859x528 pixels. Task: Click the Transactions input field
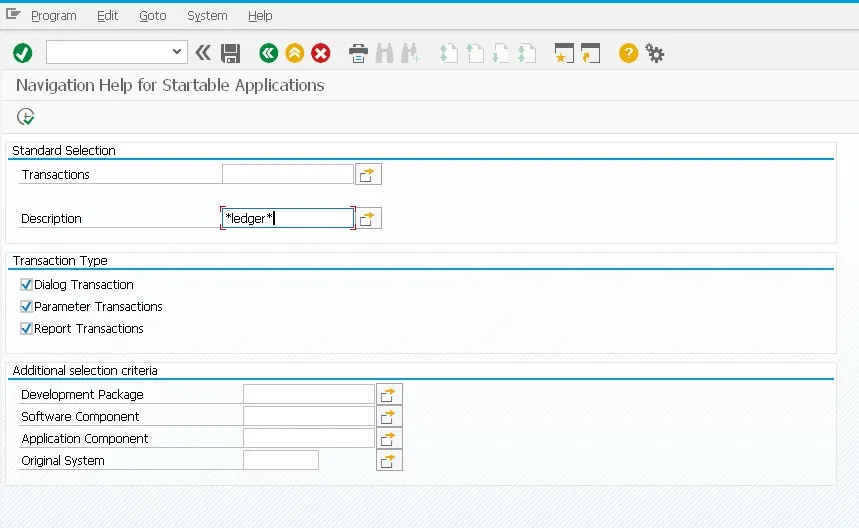pos(288,174)
